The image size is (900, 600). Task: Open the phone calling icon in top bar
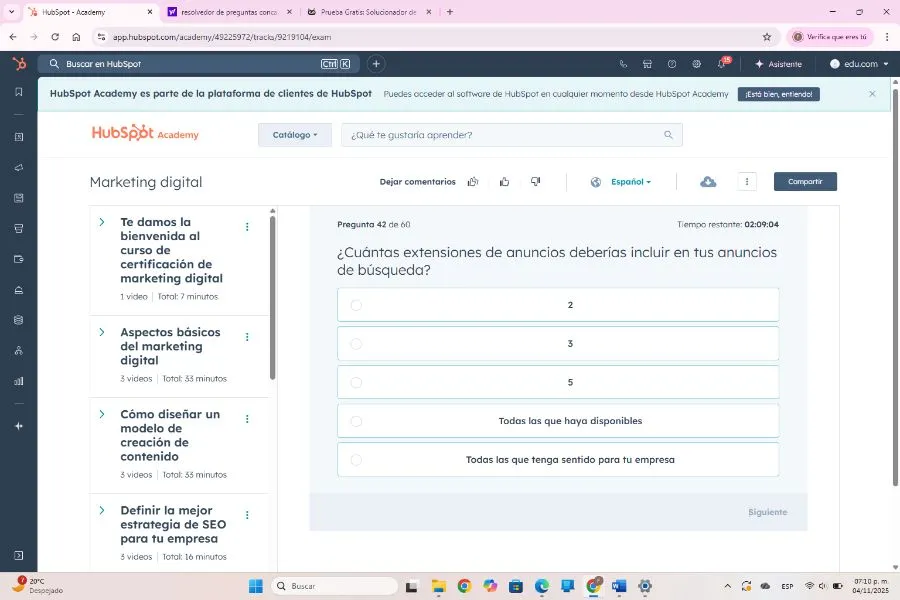tap(623, 64)
